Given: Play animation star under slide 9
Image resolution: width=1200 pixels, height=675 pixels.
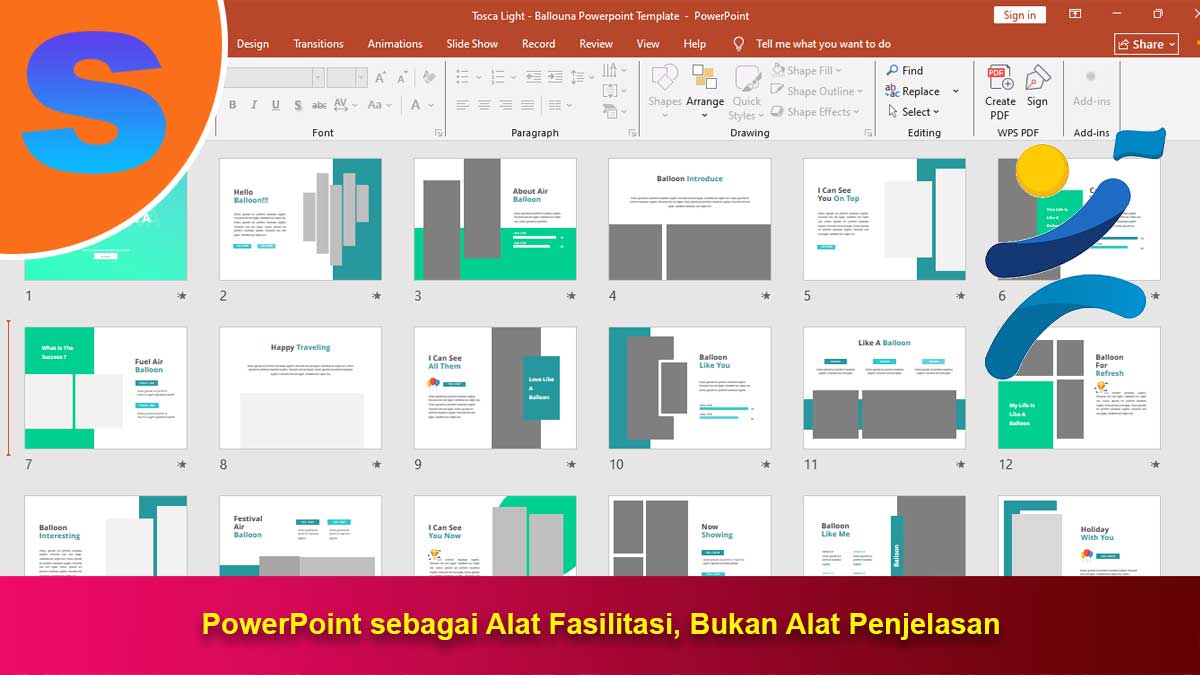Looking at the screenshot, I should [571, 464].
